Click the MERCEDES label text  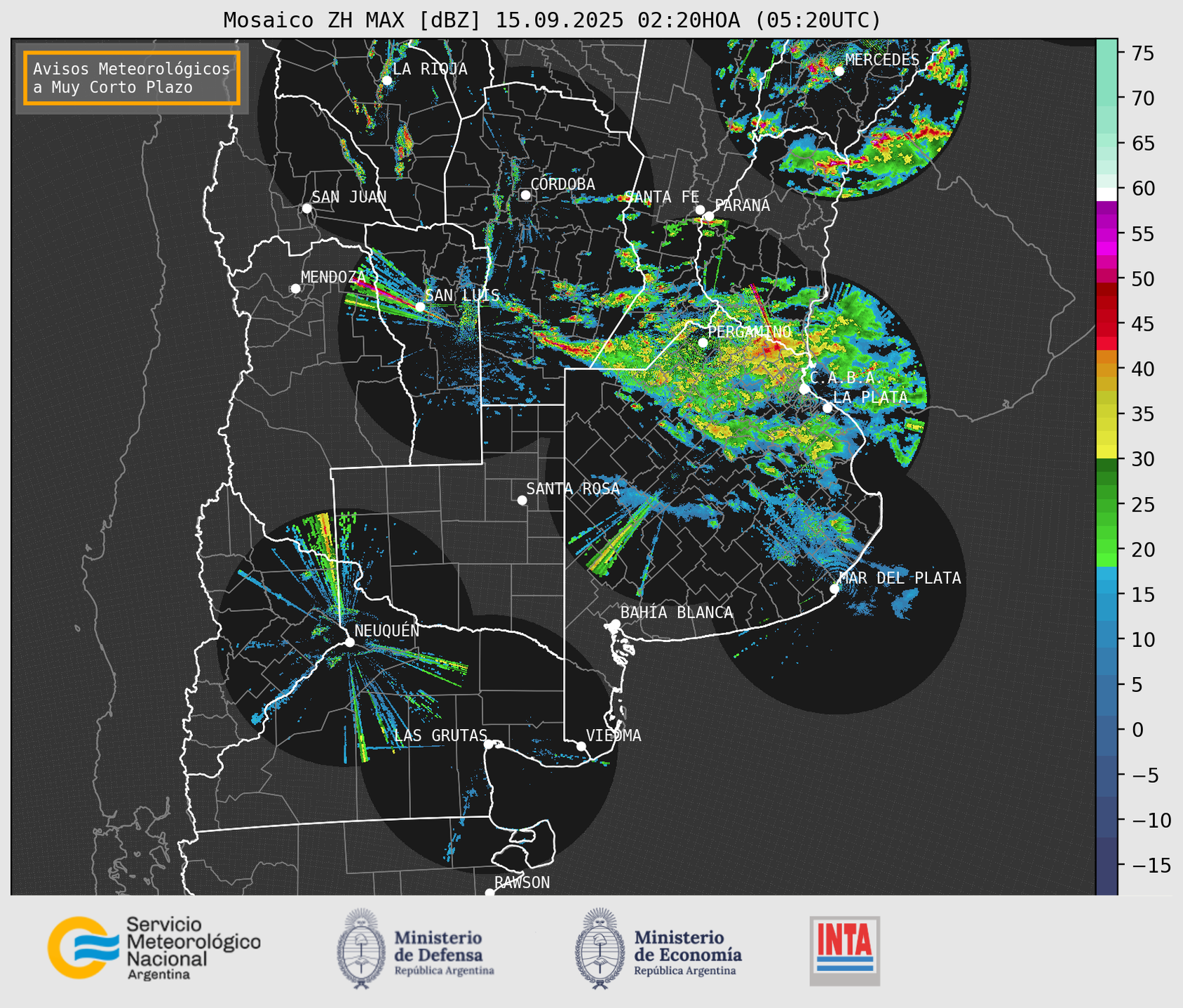point(882,60)
